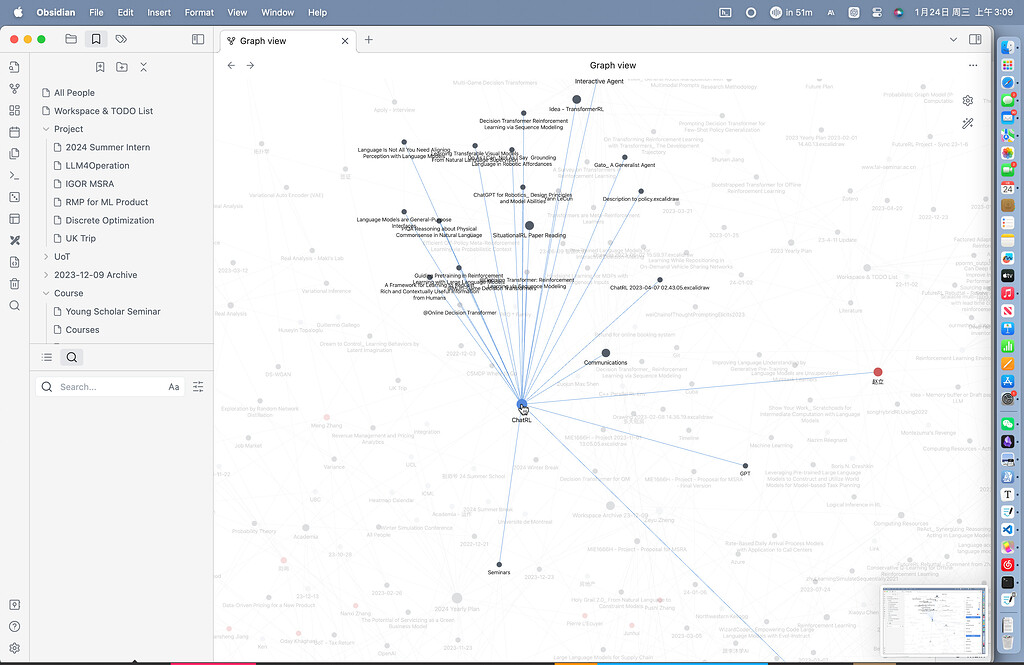Toggle match case with the Aa button
Image resolution: width=1024 pixels, height=665 pixels.
pyautogui.click(x=173, y=386)
